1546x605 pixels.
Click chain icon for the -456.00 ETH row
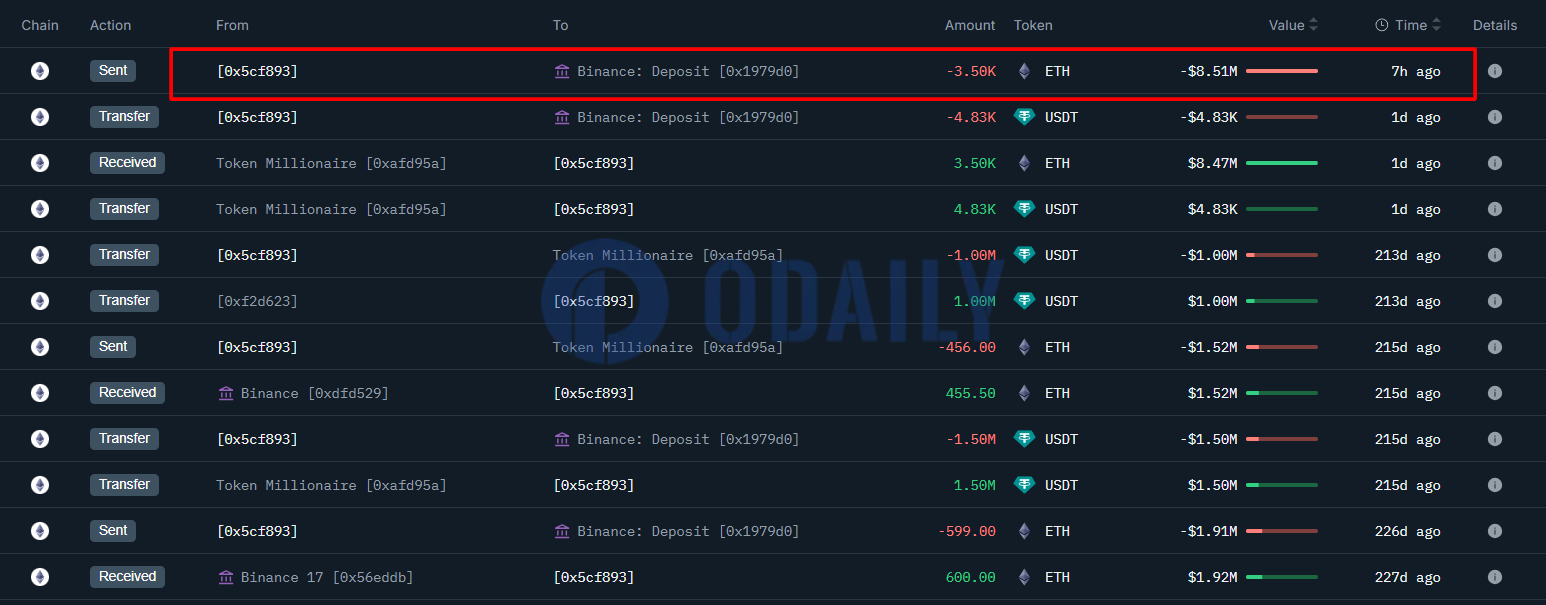tap(40, 347)
